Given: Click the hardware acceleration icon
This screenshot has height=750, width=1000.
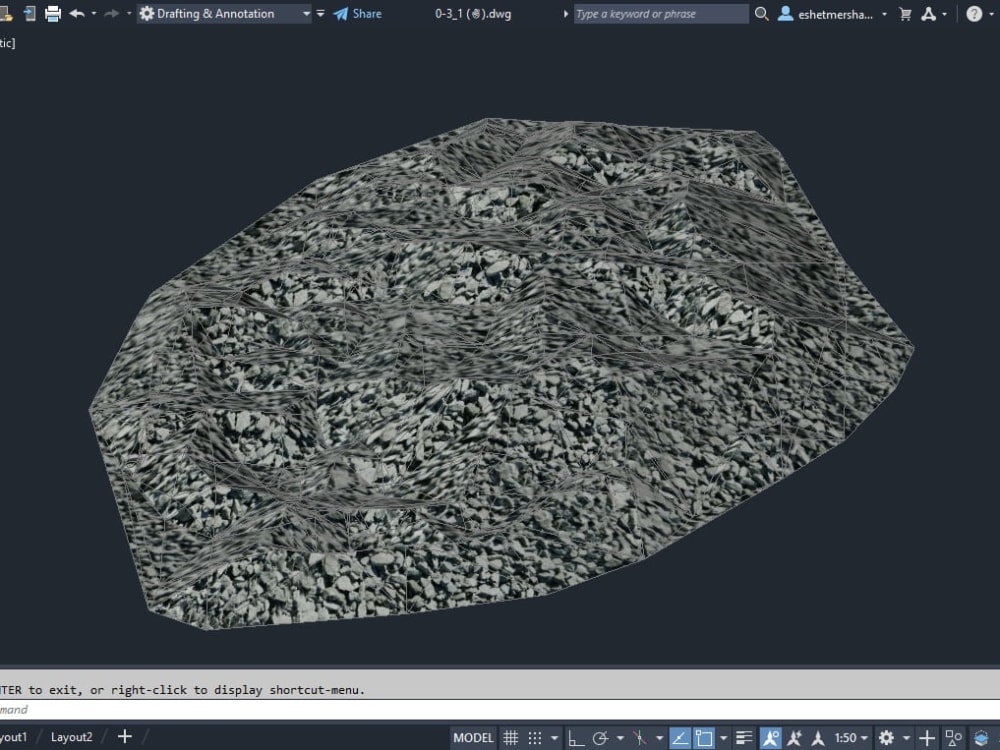Looking at the screenshot, I should point(981,738).
